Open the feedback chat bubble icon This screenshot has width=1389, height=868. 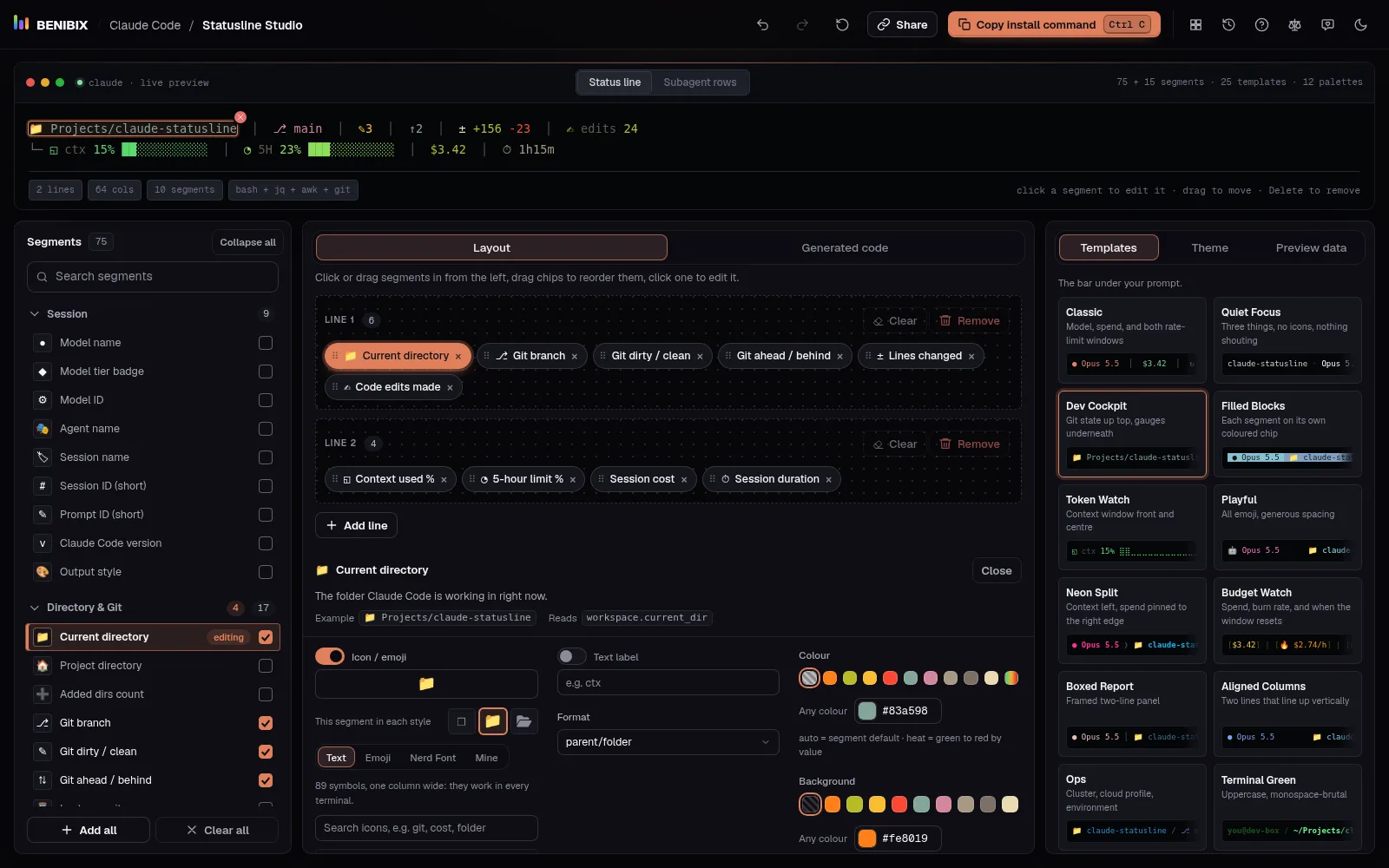pos(1327,25)
